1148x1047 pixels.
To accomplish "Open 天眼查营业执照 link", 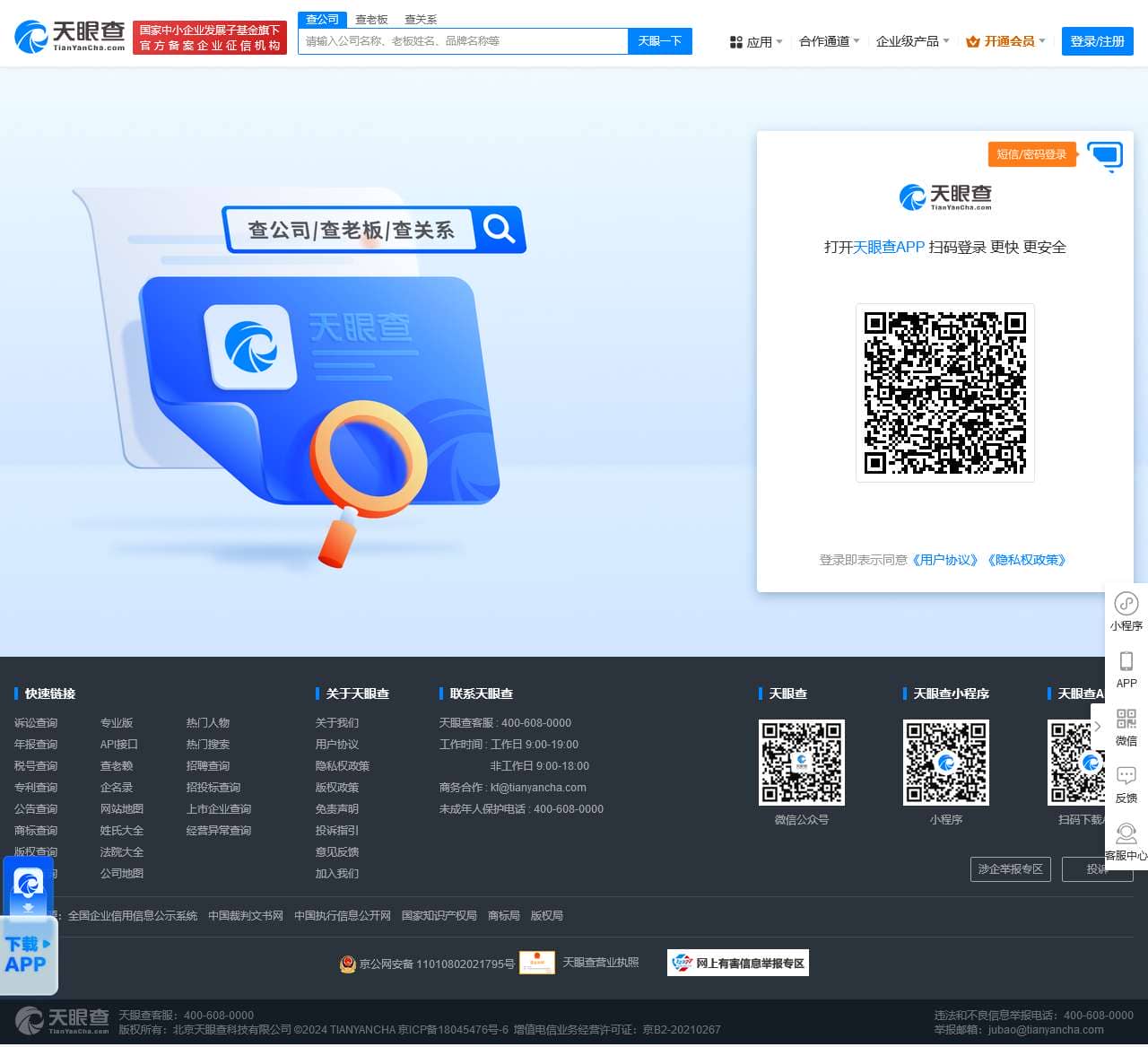I will tap(601, 963).
